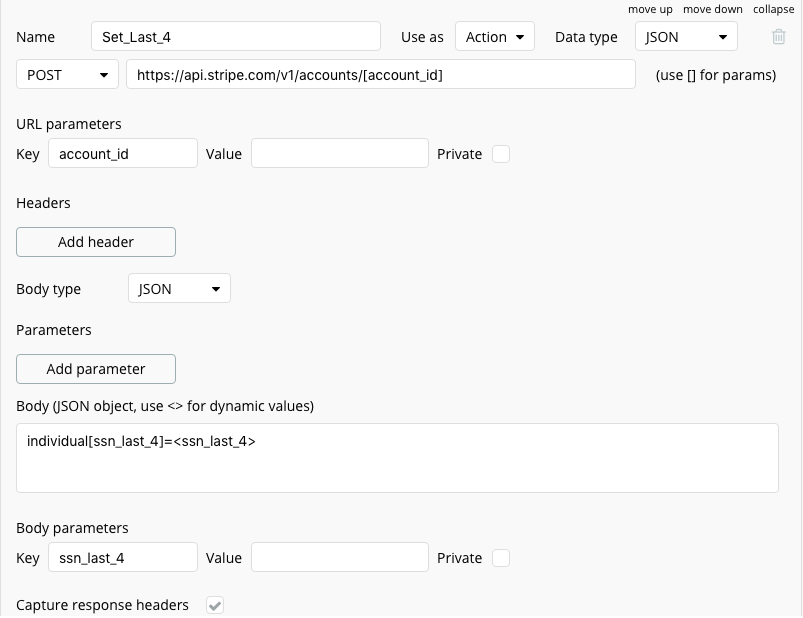Screen dimensions: 803x618
Task: Toggle Private checkbox for ssn_last_4 parameter
Action: pyautogui.click(x=501, y=558)
